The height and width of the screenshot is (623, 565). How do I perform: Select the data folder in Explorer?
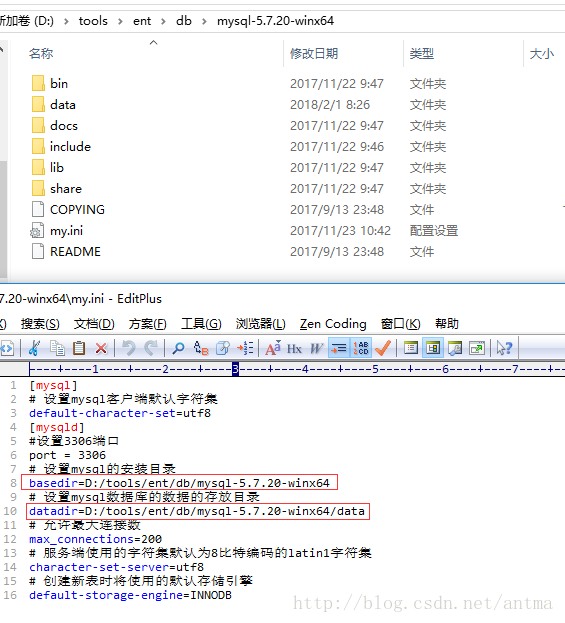pos(62,104)
